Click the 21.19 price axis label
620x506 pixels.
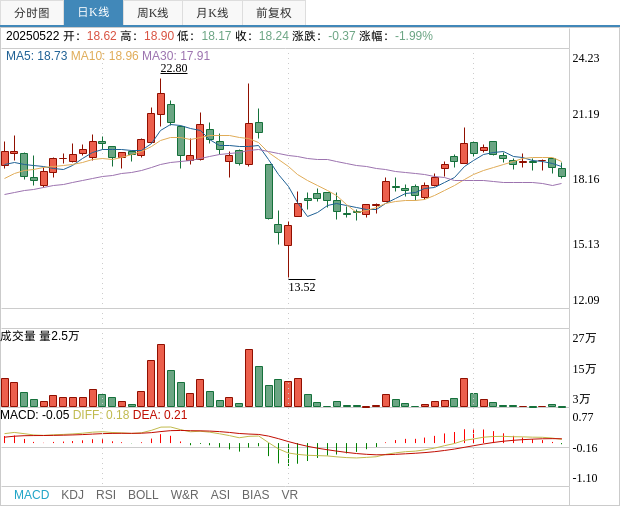tap(586, 114)
